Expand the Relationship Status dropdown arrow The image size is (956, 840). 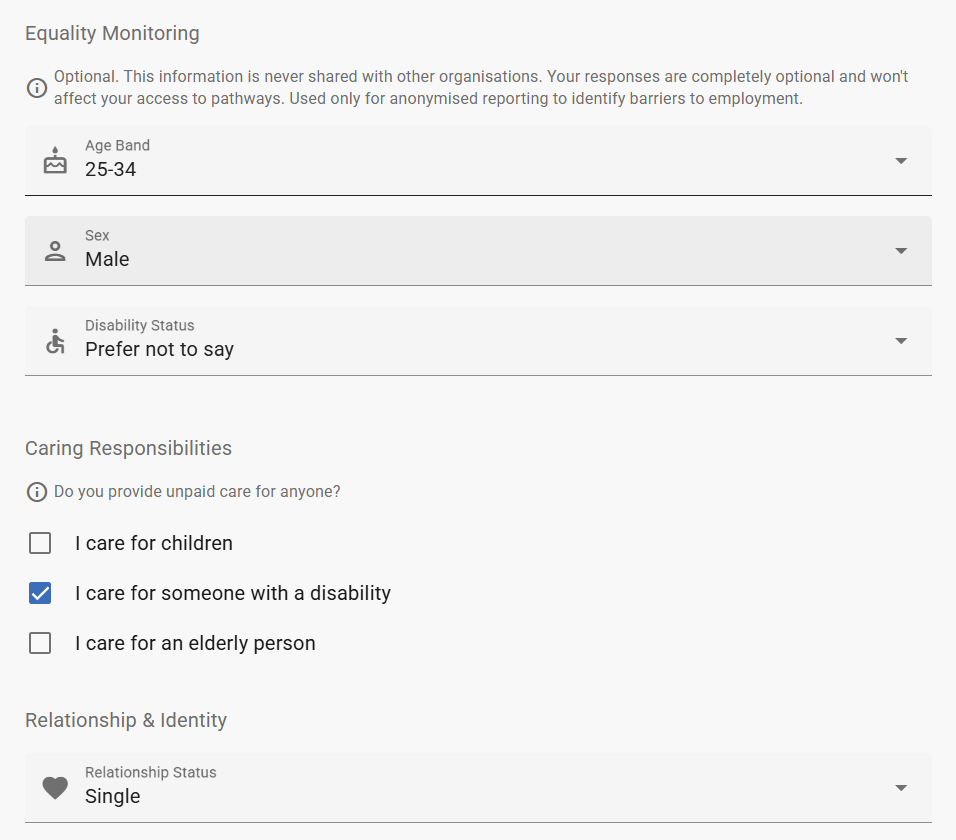(901, 788)
